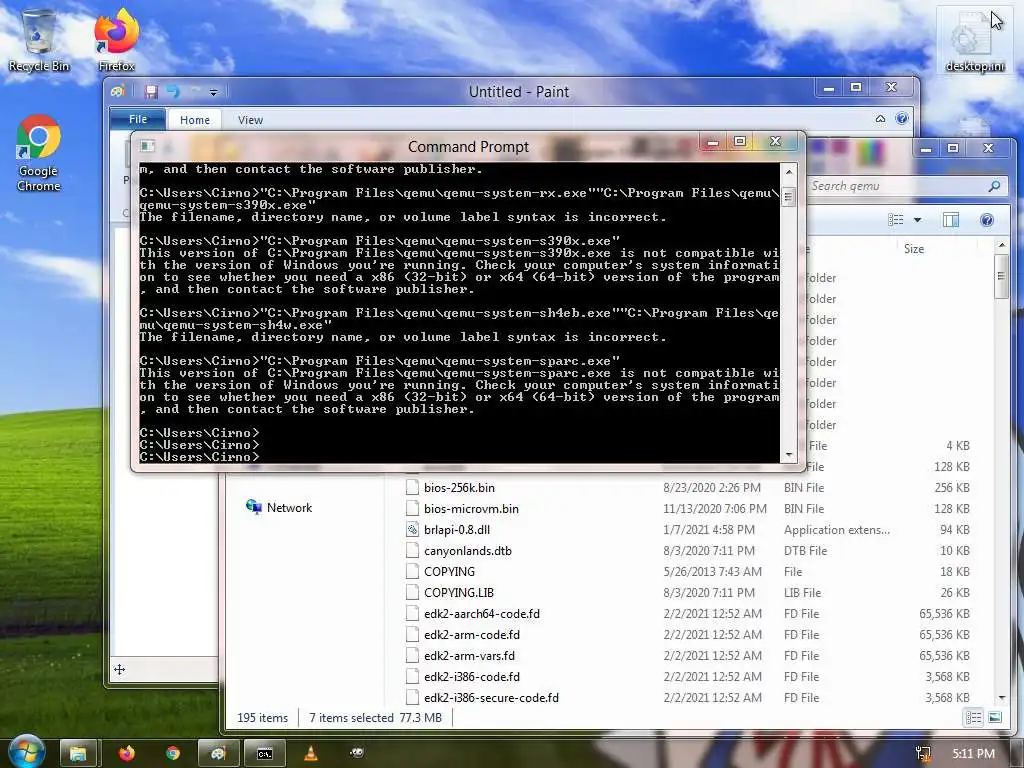Click the network tray icon
The width and height of the screenshot is (1024, 768).
(923, 754)
